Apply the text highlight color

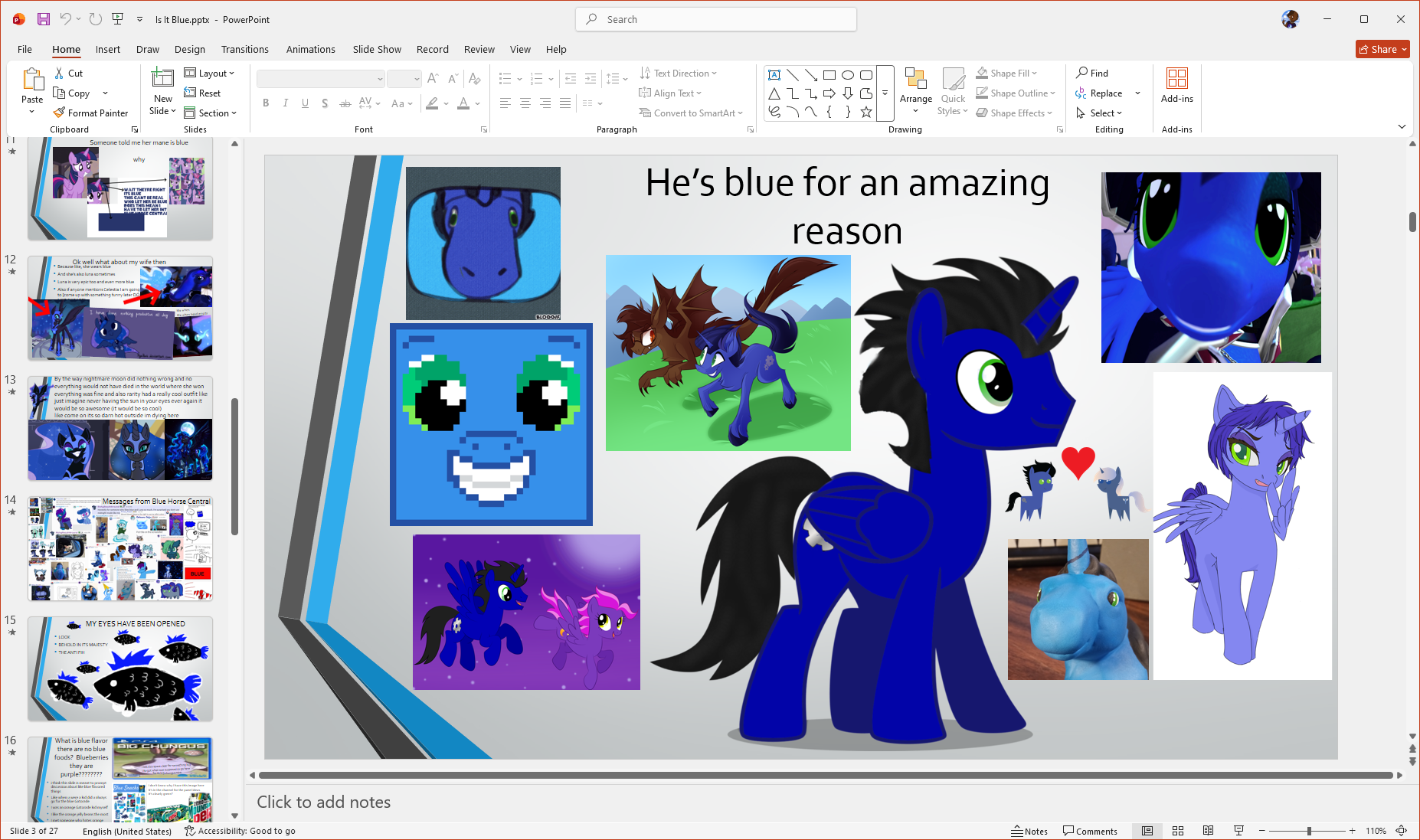click(433, 103)
